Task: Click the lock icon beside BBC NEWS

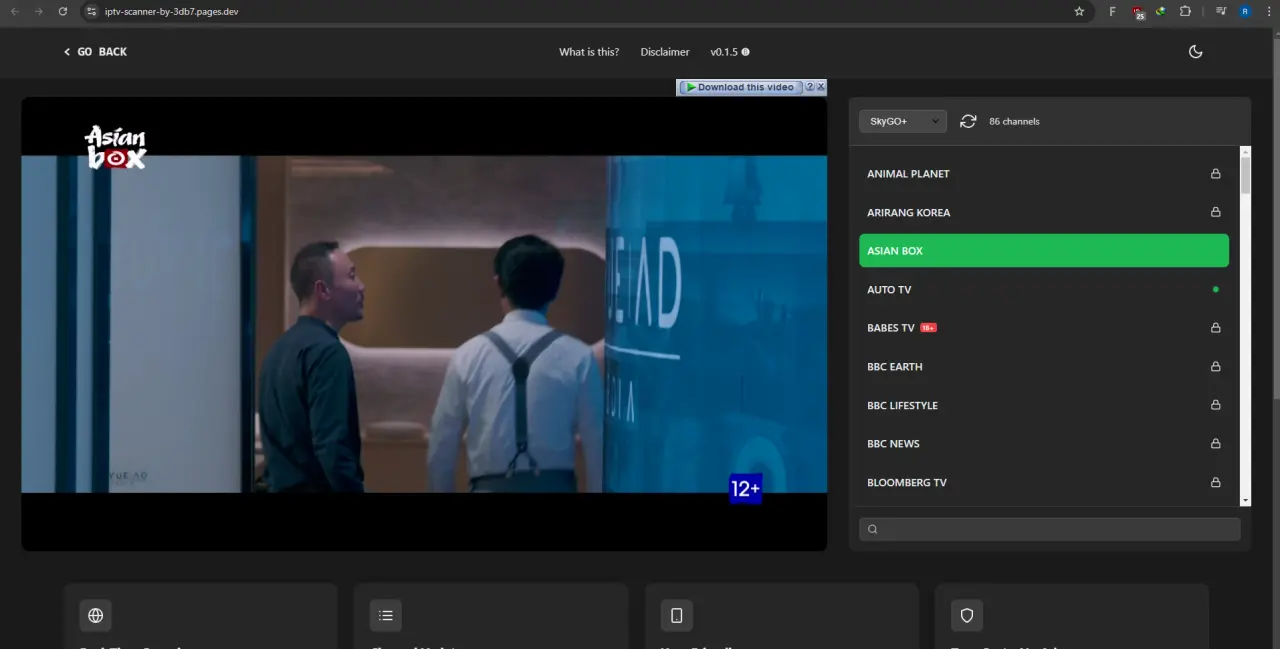Action: pyautogui.click(x=1216, y=444)
